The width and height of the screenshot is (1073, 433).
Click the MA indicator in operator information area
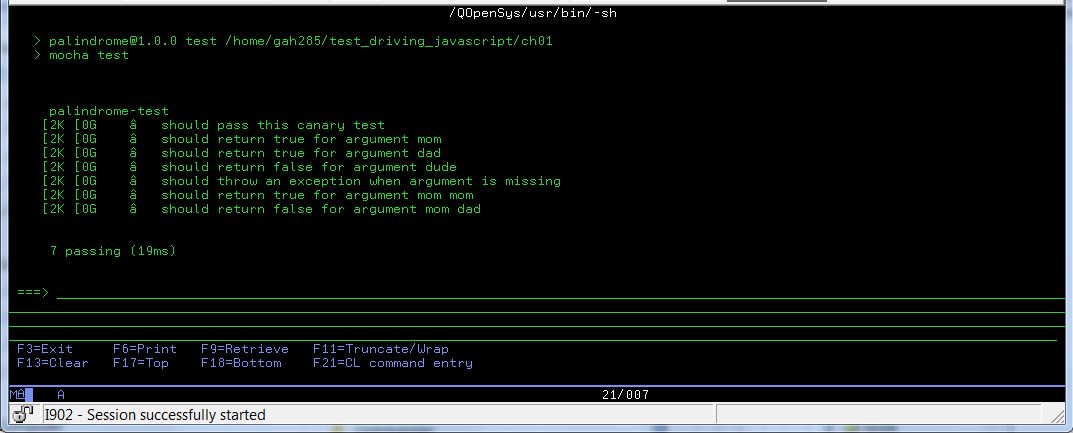(21, 395)
